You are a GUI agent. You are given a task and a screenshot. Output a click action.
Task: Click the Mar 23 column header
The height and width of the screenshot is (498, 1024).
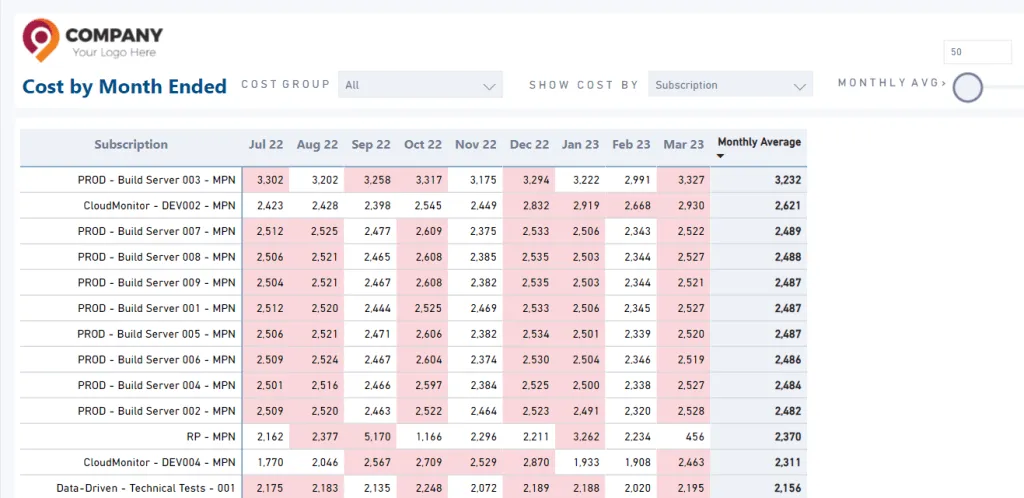click(684, 145)
